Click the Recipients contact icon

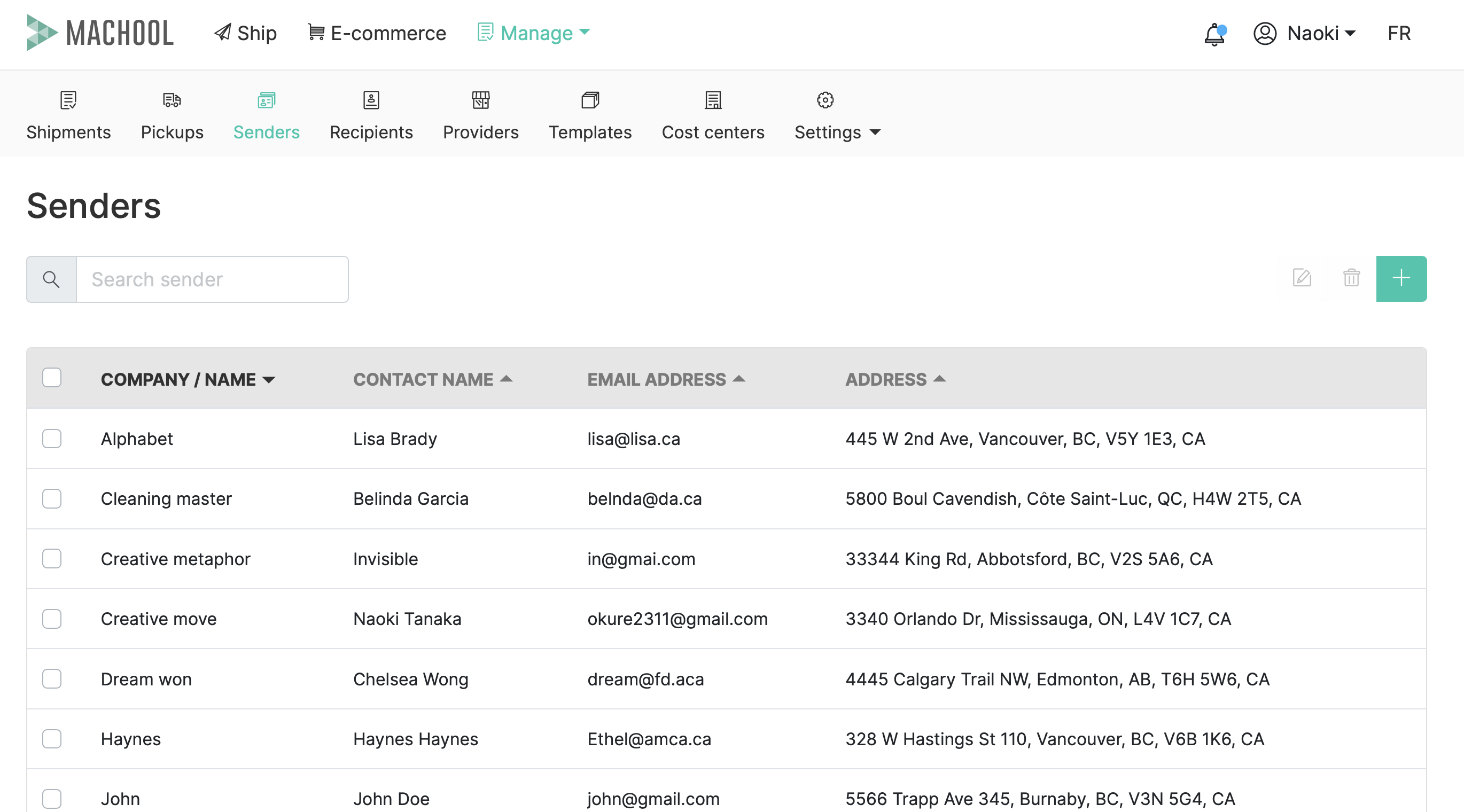coord(371,100)
